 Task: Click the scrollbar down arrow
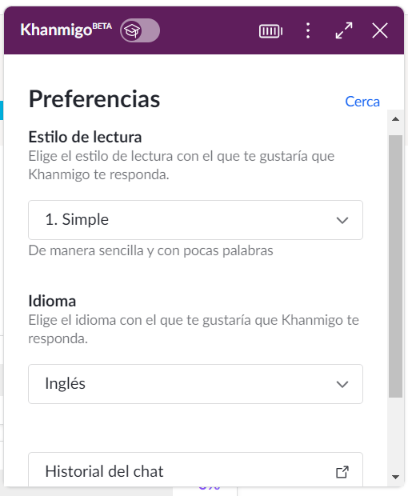396,477
